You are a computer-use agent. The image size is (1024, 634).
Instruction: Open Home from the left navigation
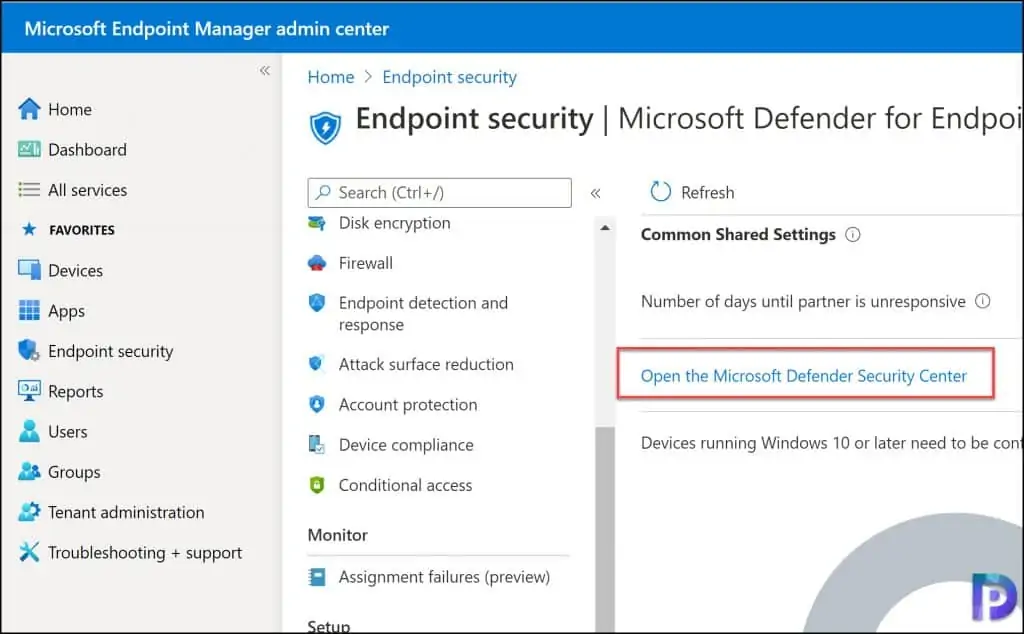pyautogui.click(x=70, y=110)
